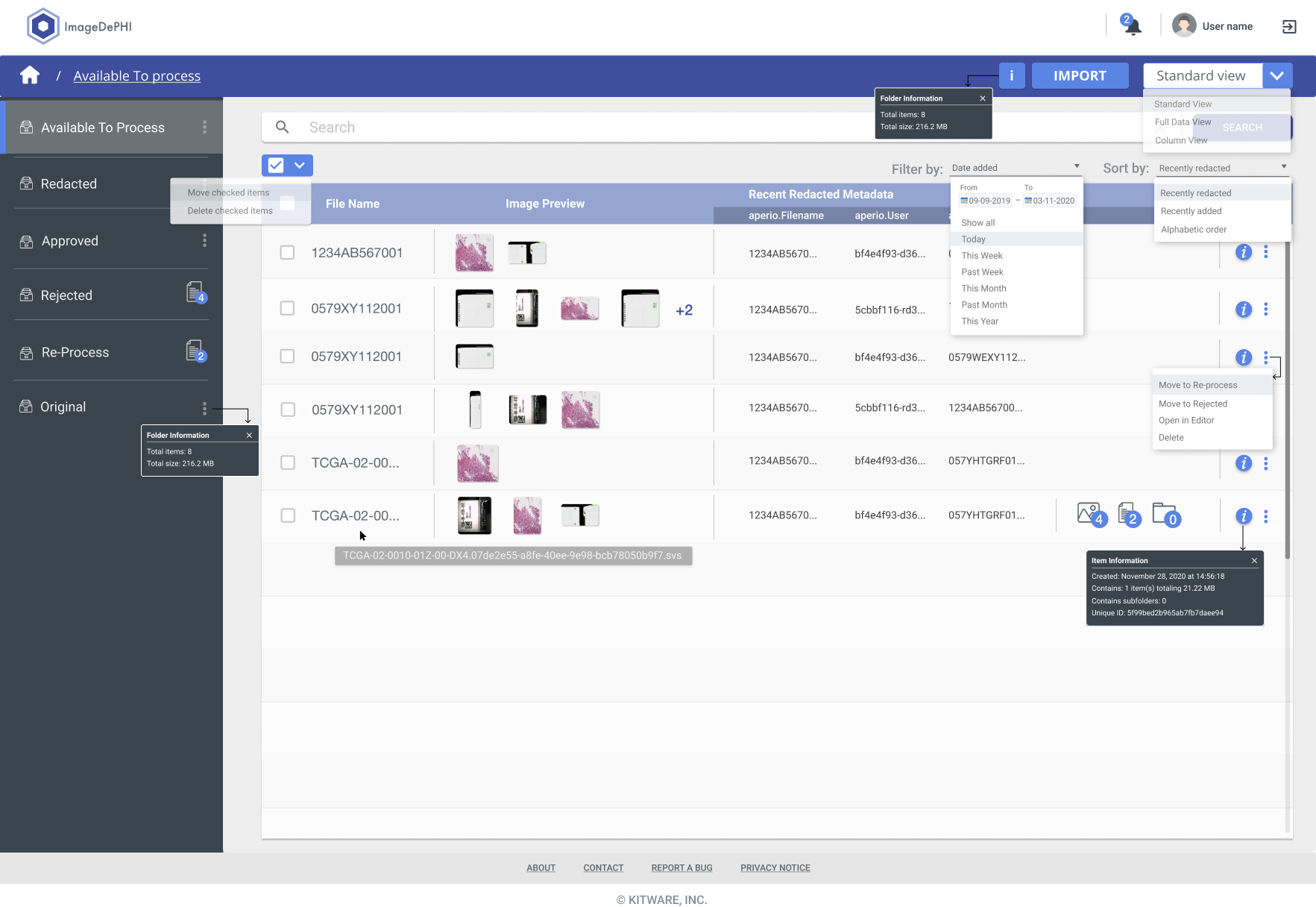This screenshot has width=1316, height=907.
Task: Select Column View option
Action: (1181, 140)
